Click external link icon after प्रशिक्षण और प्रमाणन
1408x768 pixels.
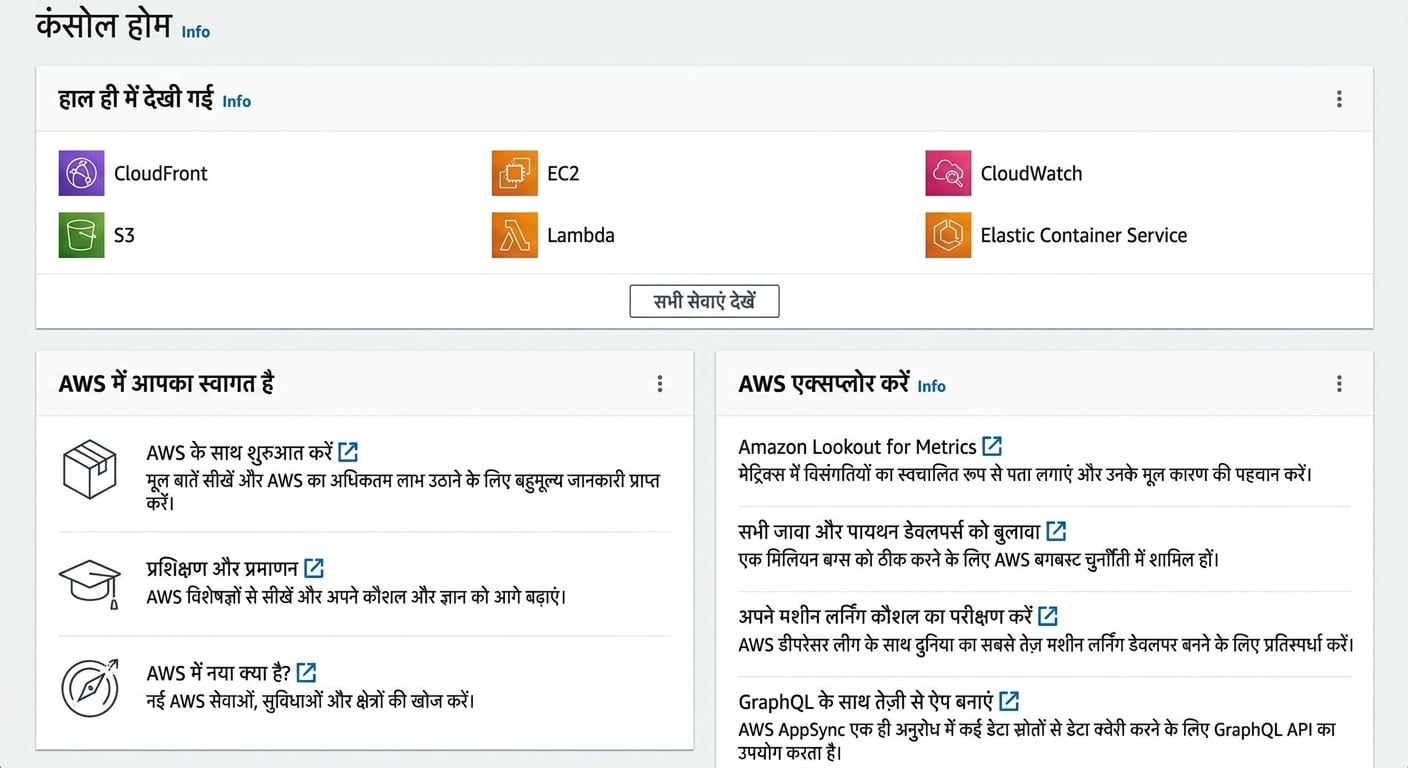point(314,568)
